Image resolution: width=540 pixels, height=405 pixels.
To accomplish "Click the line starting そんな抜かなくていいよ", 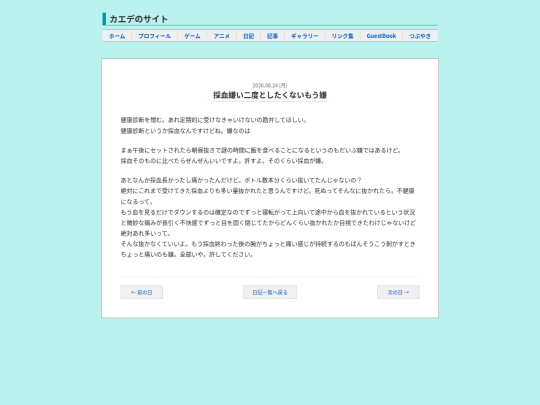I will [268, 244].
